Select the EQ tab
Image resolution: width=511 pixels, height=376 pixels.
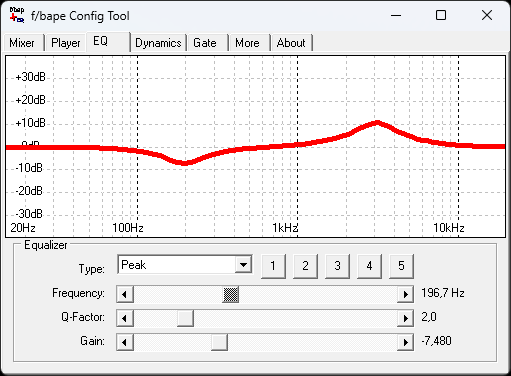(x=108, y=41)
